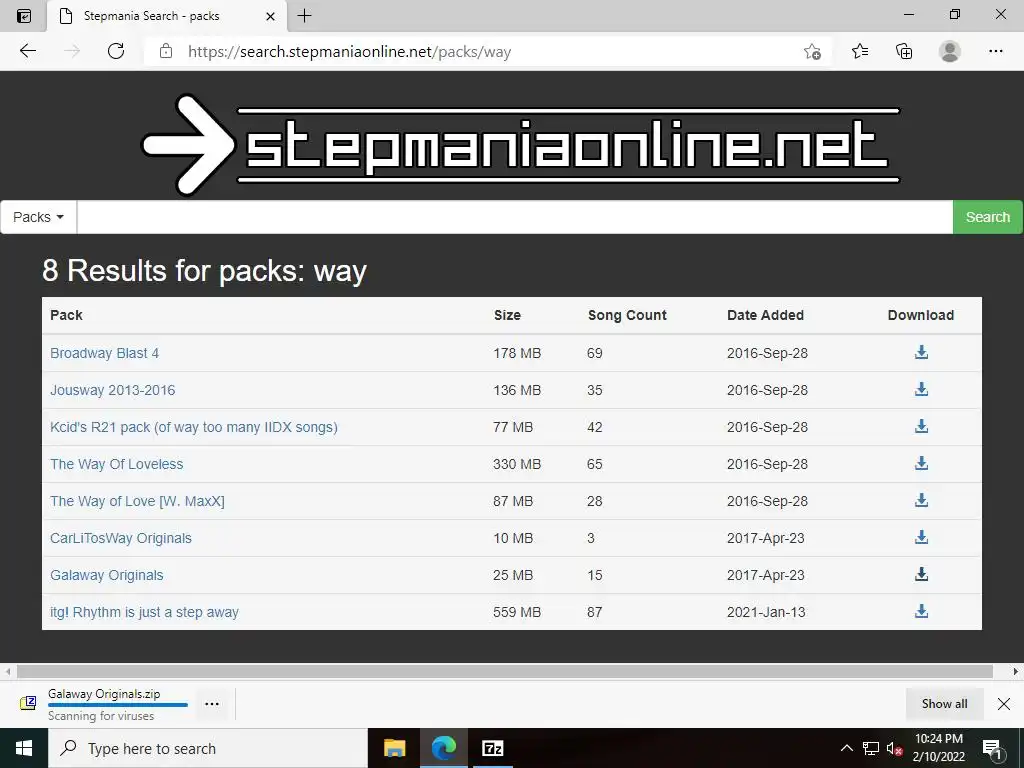View site information lock icon

point(166,51)
